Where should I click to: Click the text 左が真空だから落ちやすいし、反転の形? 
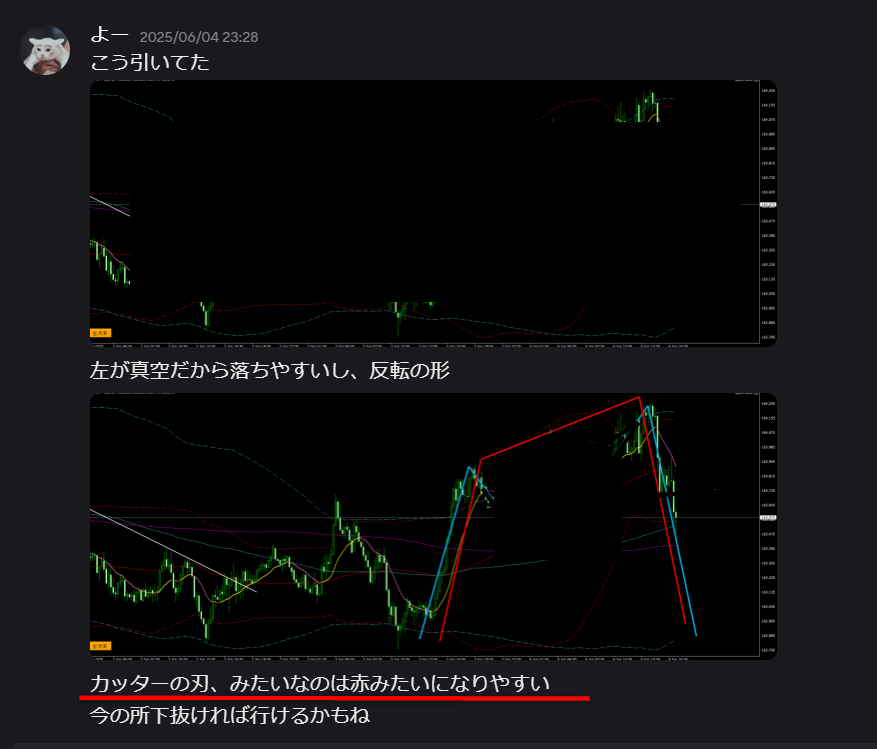pyautogui.click(x=269, y=371)
